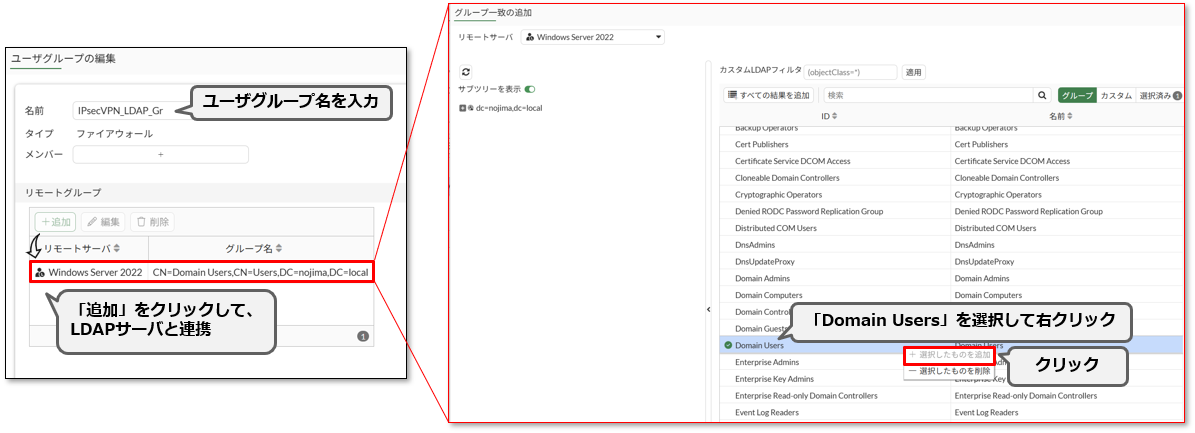Choose 選択したものを追加 from the context menu
Screen dimensions: 1195x433
click(x=950, y=355)
